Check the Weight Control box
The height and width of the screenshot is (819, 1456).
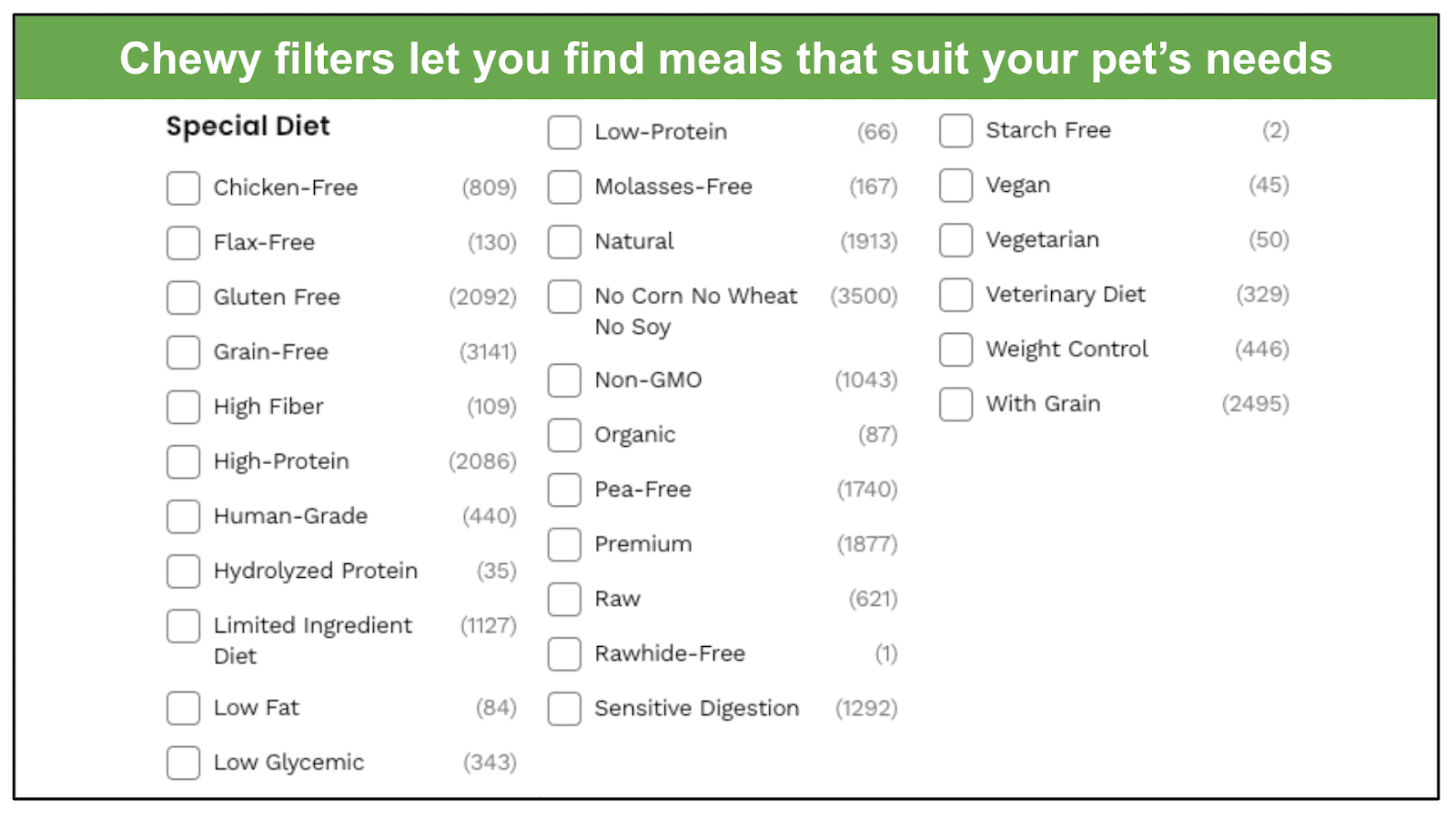point(955,349)
